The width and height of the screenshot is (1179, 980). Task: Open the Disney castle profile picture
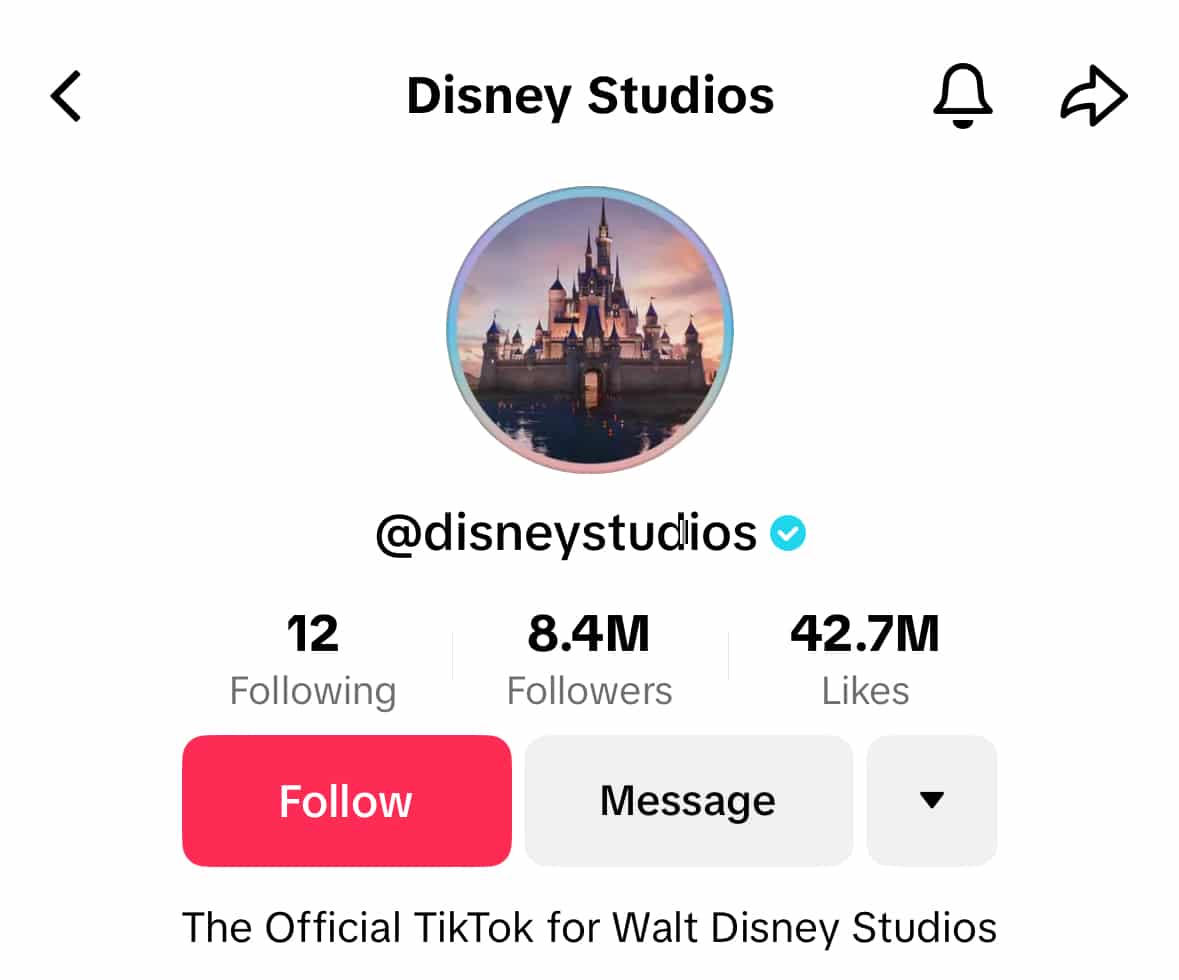click(590, 329)
